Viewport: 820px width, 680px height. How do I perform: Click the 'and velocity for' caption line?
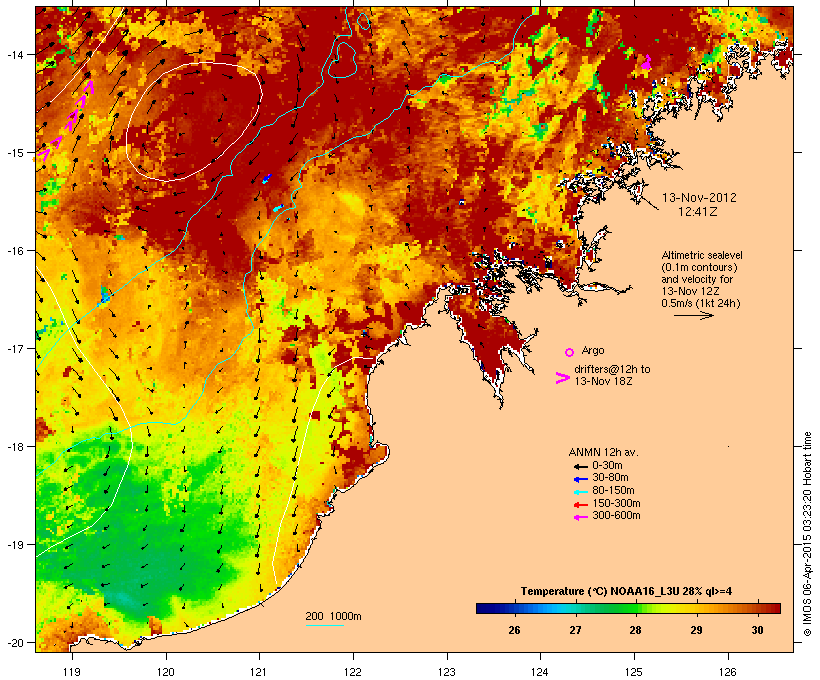point(697,279)
